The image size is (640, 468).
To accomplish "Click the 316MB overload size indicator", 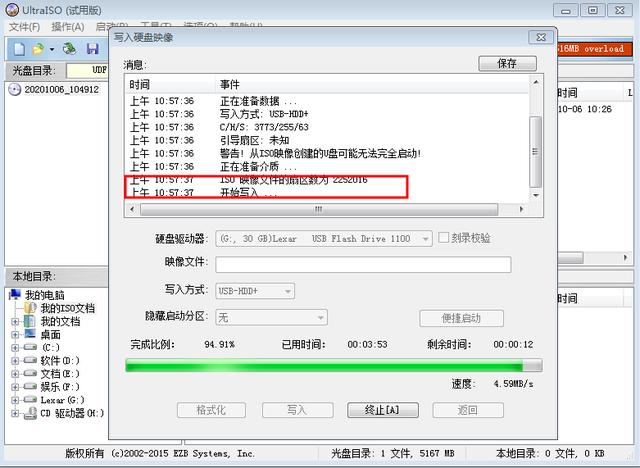I will pos(594,49).
